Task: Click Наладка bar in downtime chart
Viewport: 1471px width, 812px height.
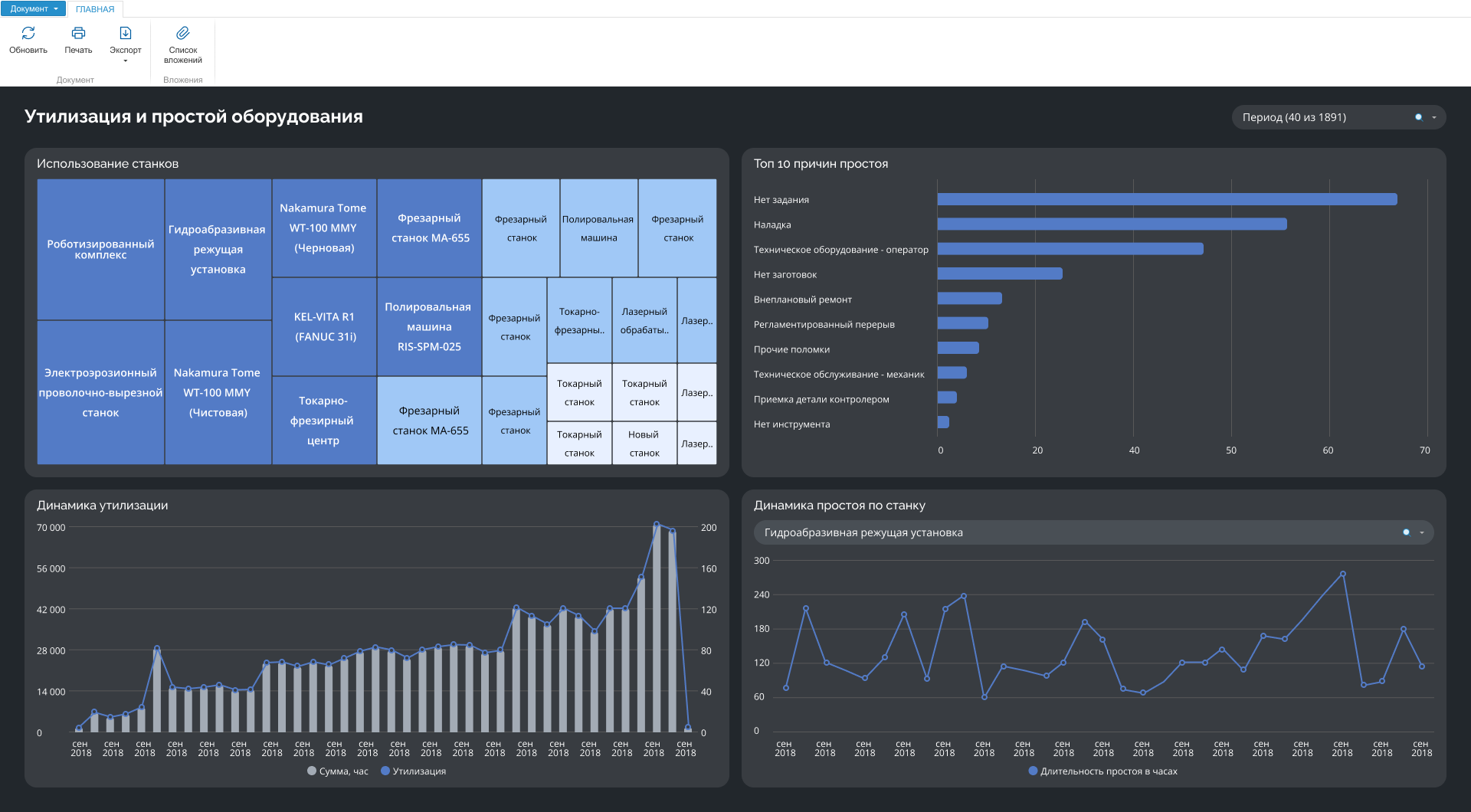Action: pyautogui.click(x=1112, y=224)
